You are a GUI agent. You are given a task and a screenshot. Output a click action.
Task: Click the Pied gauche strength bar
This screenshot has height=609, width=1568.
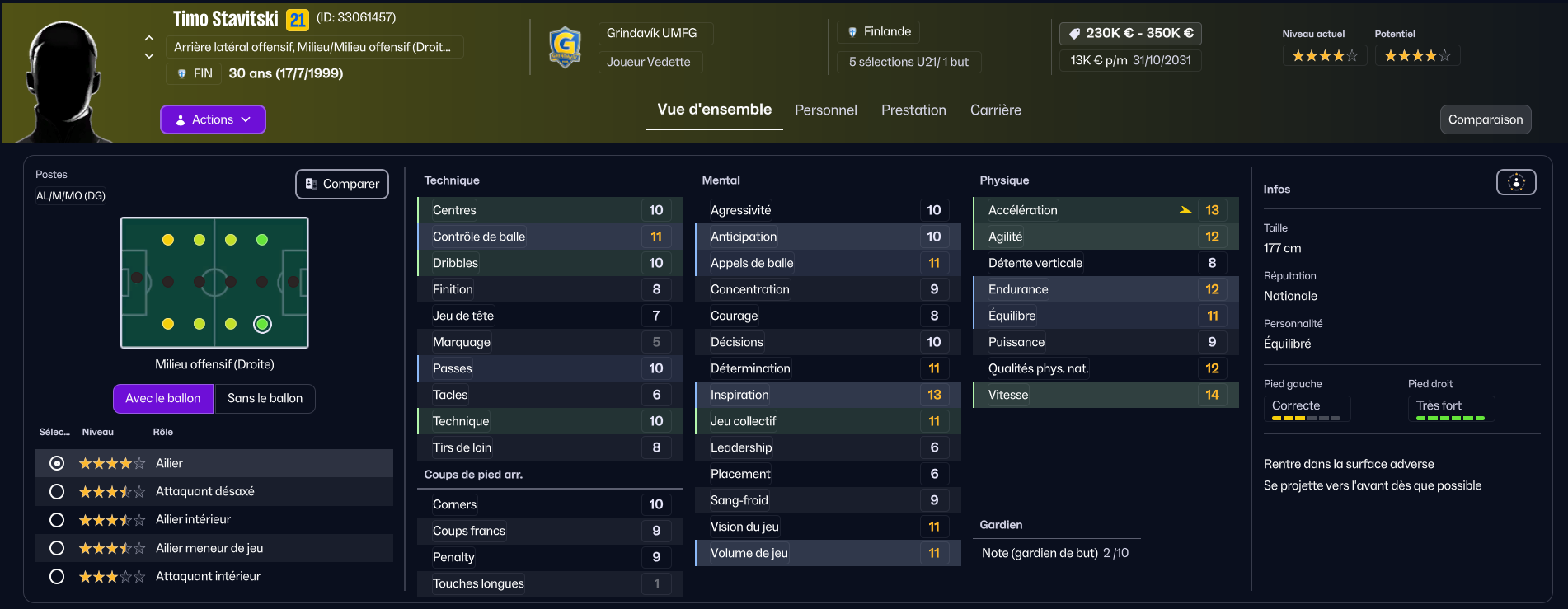pos(1306,419)
